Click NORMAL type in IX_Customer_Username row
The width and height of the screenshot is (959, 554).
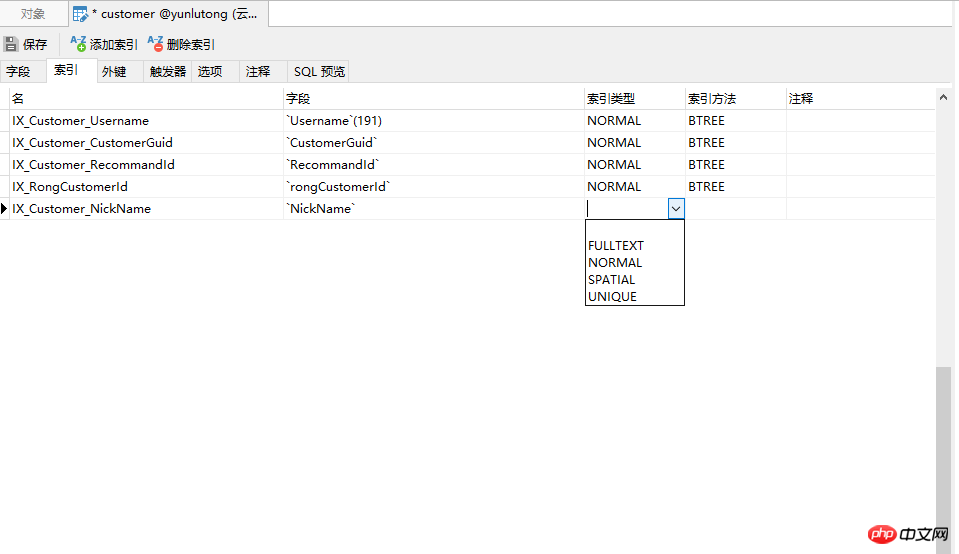pos(634,120)
